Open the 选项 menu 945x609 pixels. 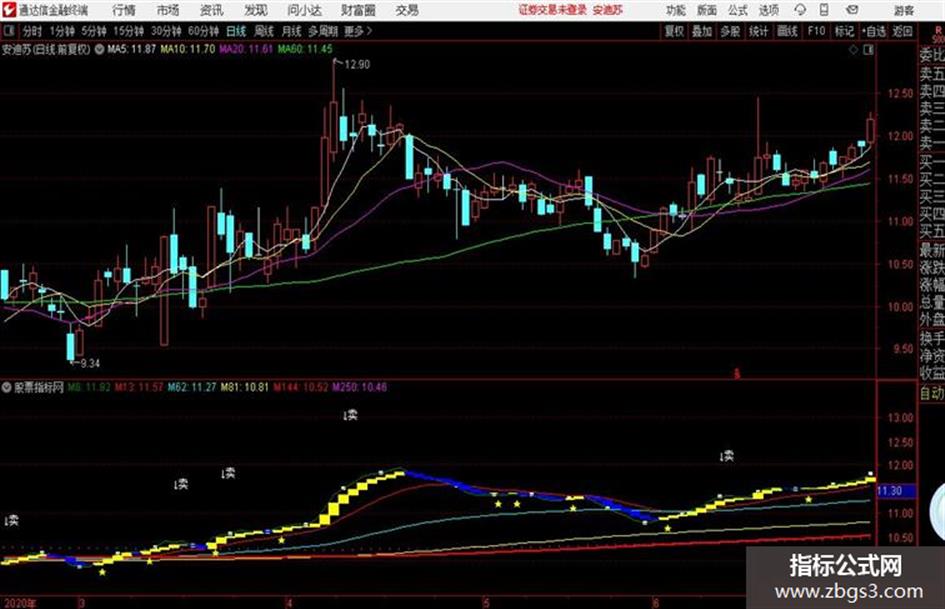[x=769, y=10]
